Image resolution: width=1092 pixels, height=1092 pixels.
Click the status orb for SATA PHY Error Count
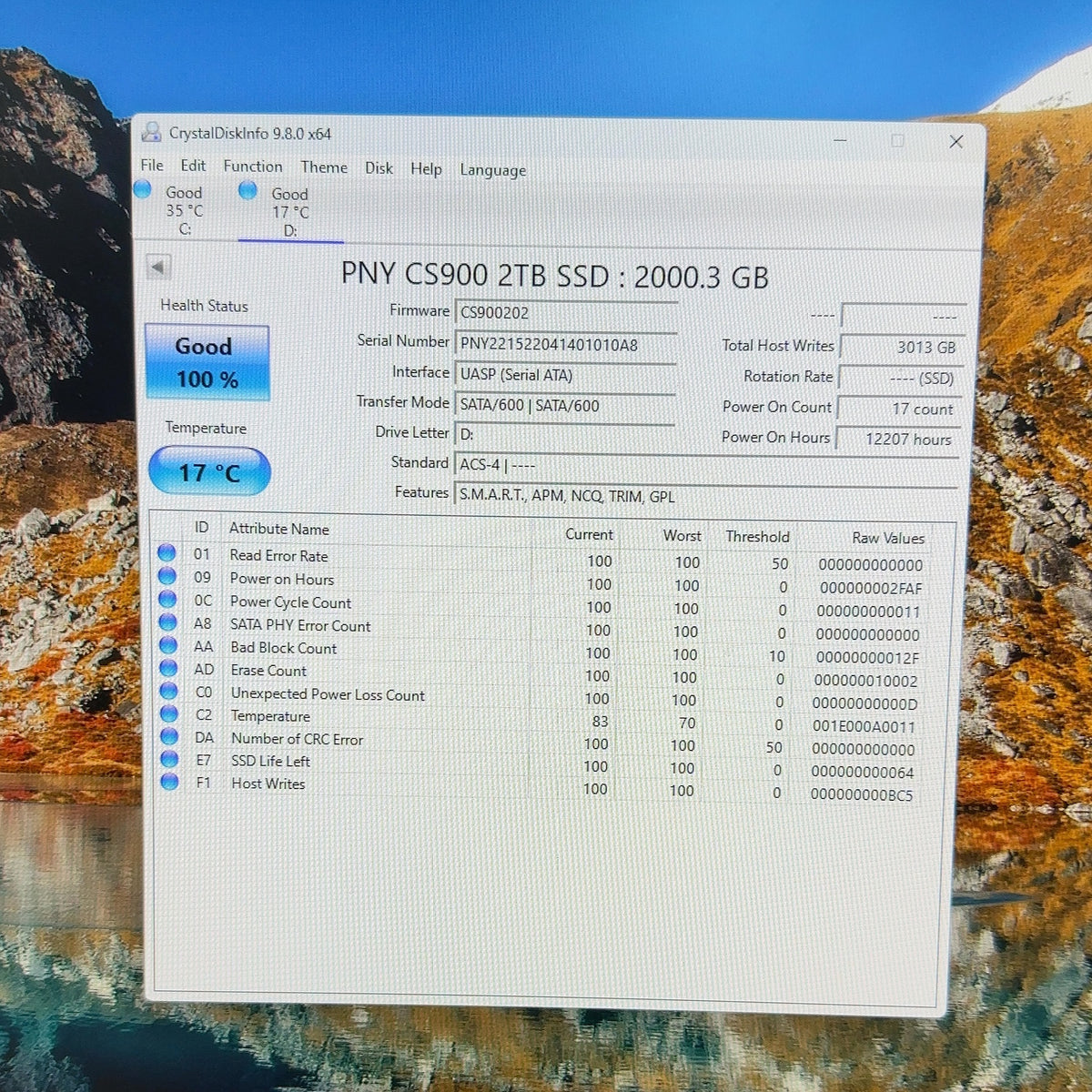pos(167,622)
